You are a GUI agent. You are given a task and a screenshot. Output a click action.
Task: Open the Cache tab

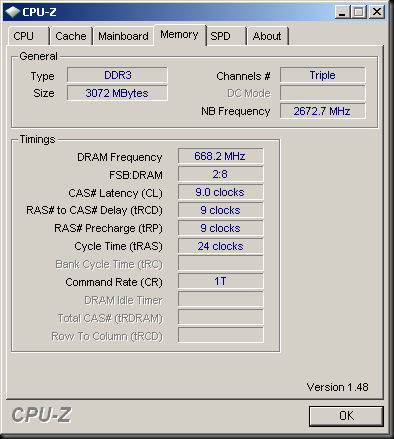coord(71,36)
